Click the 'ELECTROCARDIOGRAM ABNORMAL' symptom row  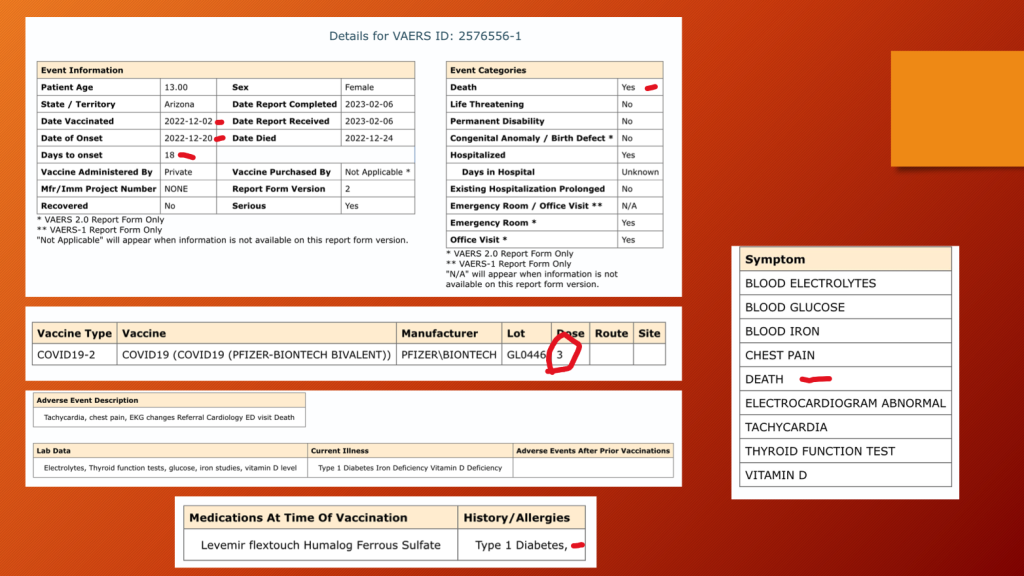[x=844, y=403]
